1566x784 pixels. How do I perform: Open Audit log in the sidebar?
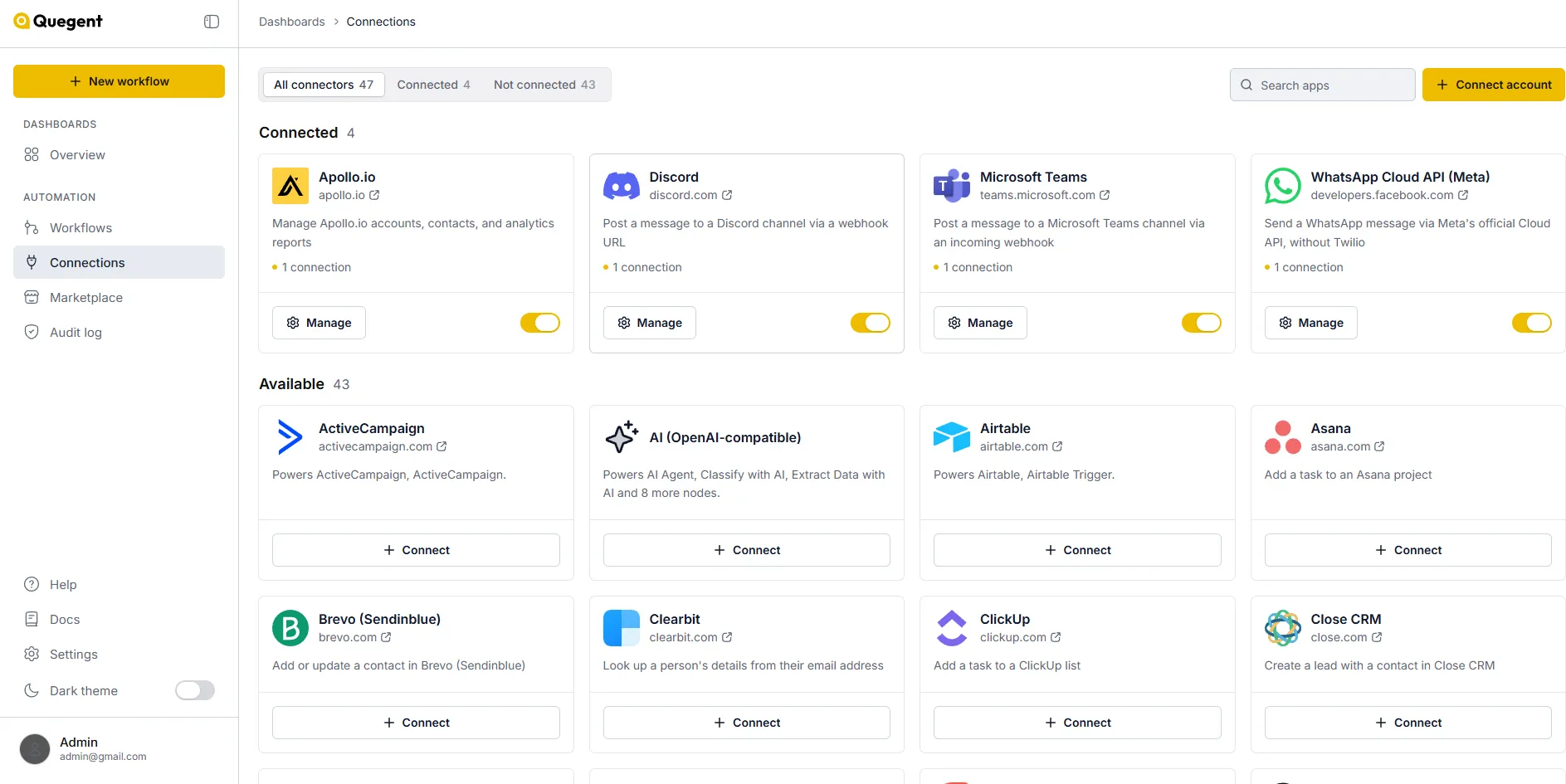click(119, 333)
